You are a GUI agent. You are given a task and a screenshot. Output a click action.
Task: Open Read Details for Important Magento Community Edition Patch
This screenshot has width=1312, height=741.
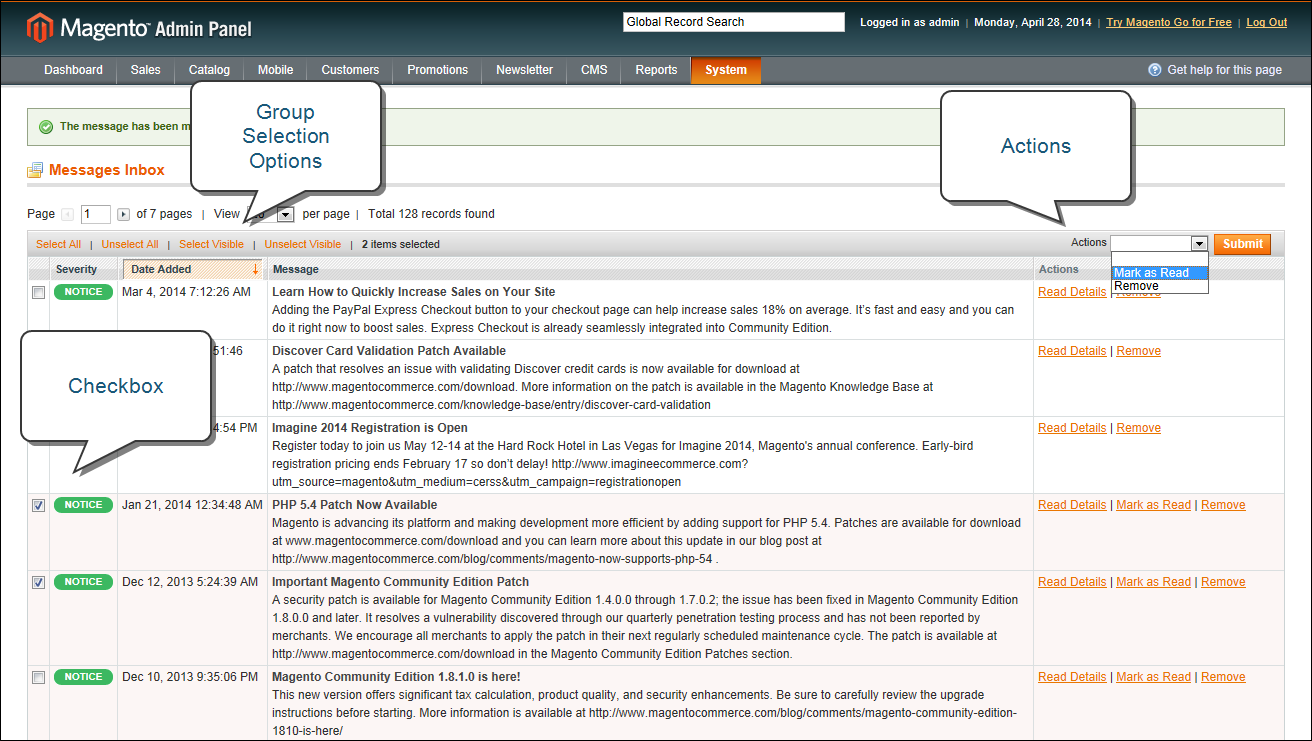tap(1072, 582)
